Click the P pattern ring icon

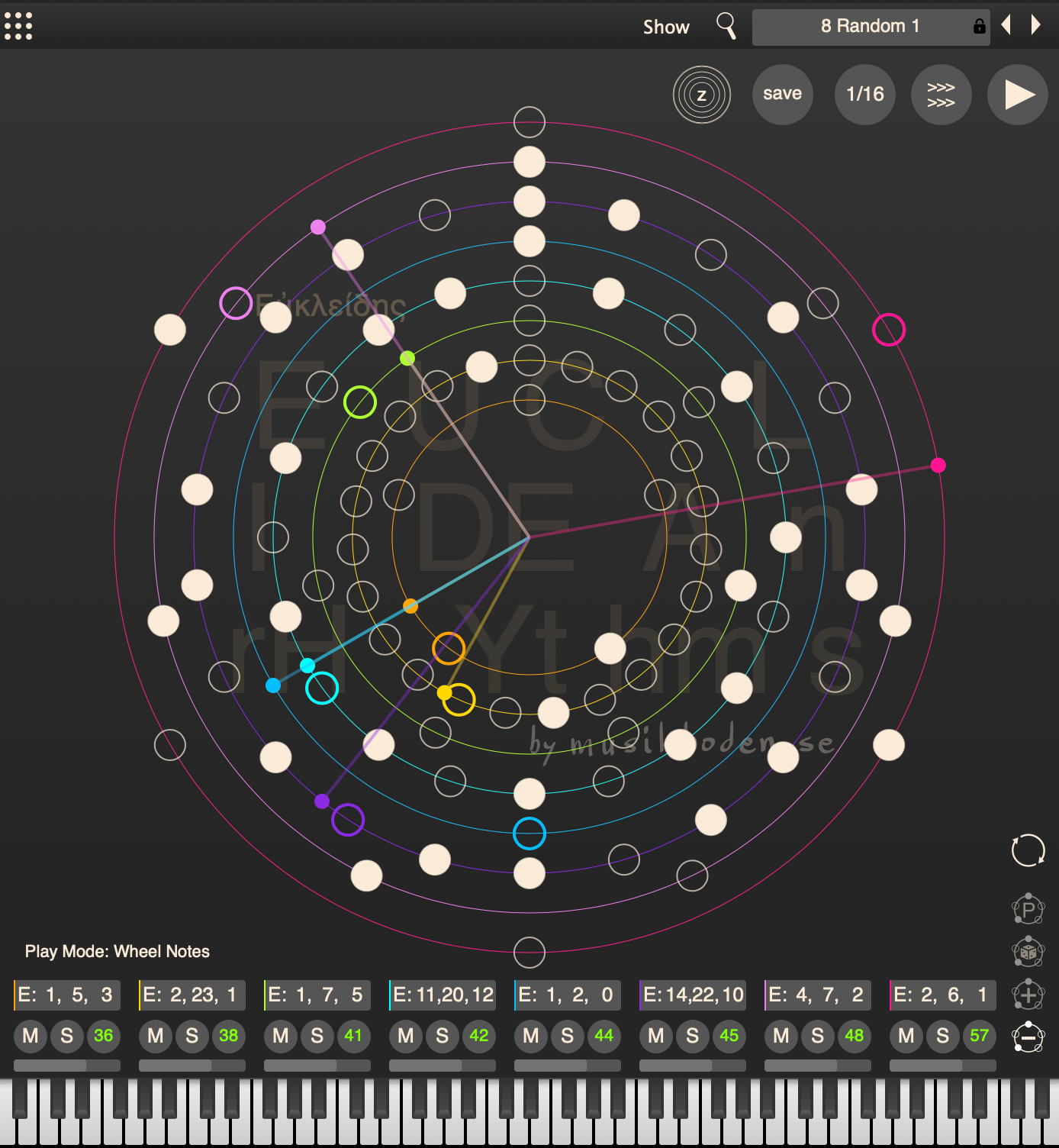pos(1028,909)
